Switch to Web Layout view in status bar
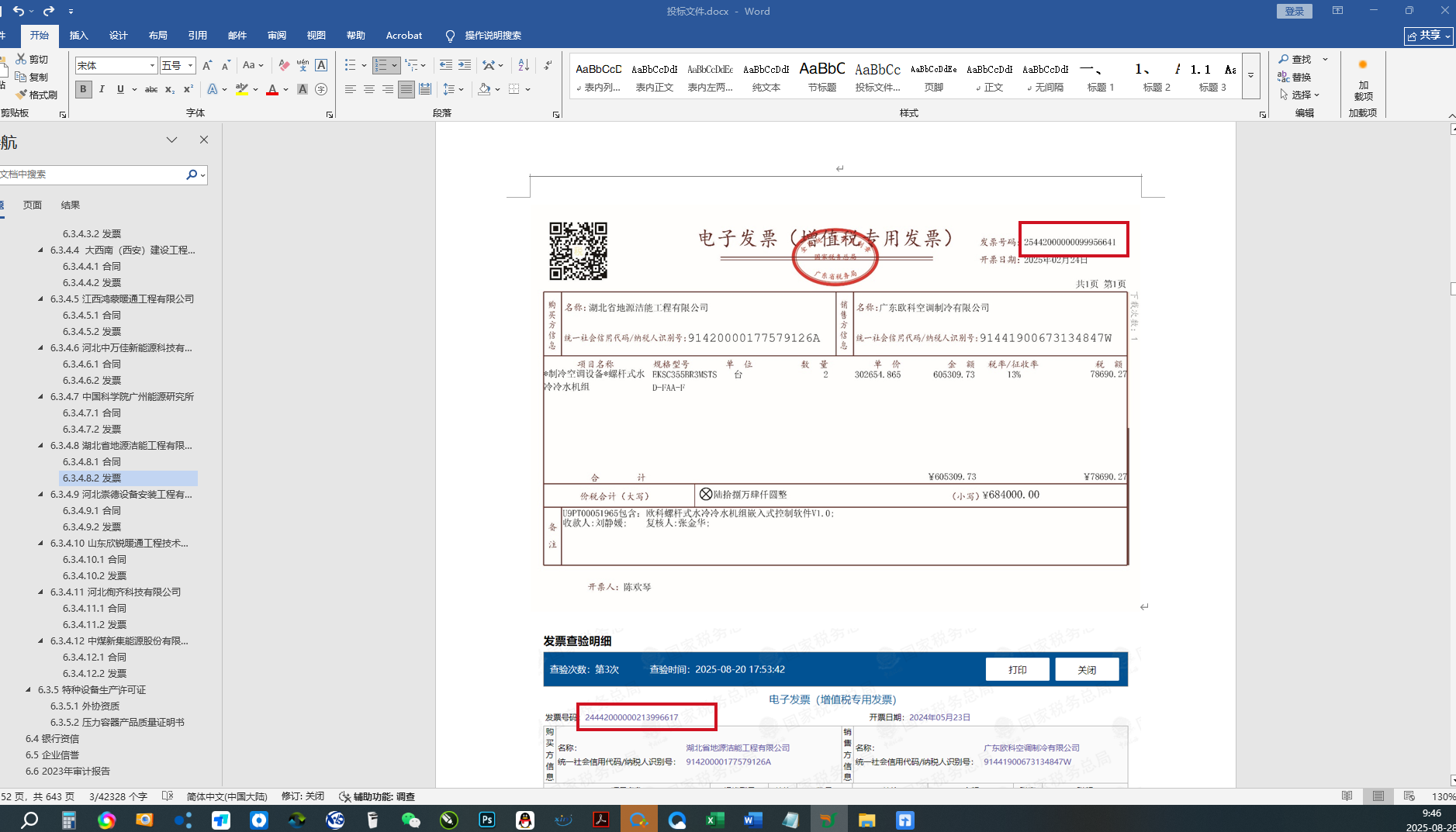This screenshot has width=1456, height=832. pos(1409,796)
